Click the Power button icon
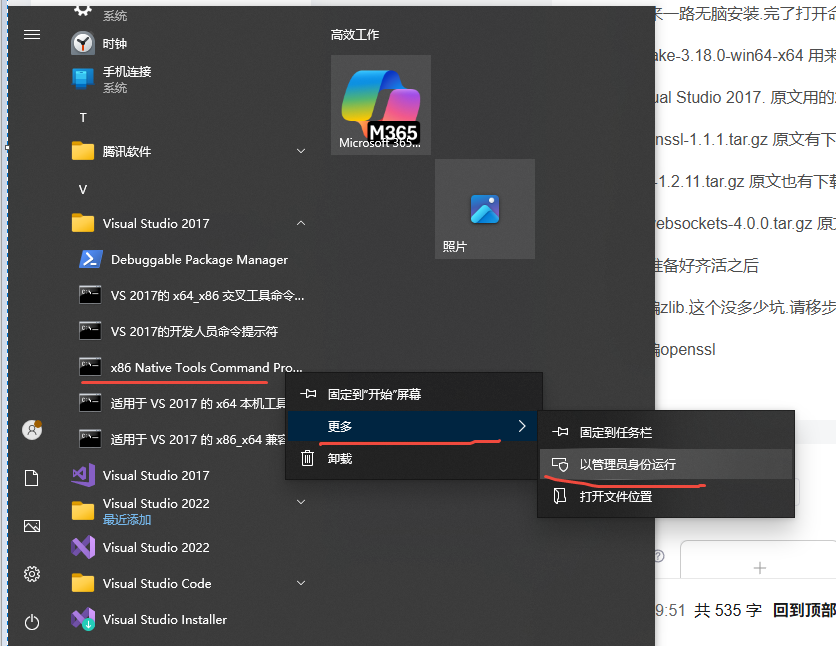Image resolution: width=836 pixels, height=646 pixels. [32, 622]
